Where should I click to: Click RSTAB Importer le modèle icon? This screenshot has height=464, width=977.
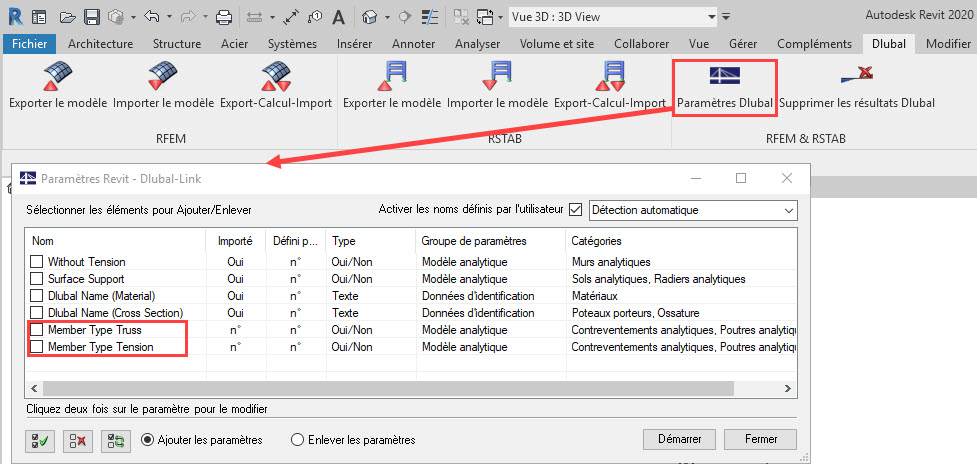[497, 75]
